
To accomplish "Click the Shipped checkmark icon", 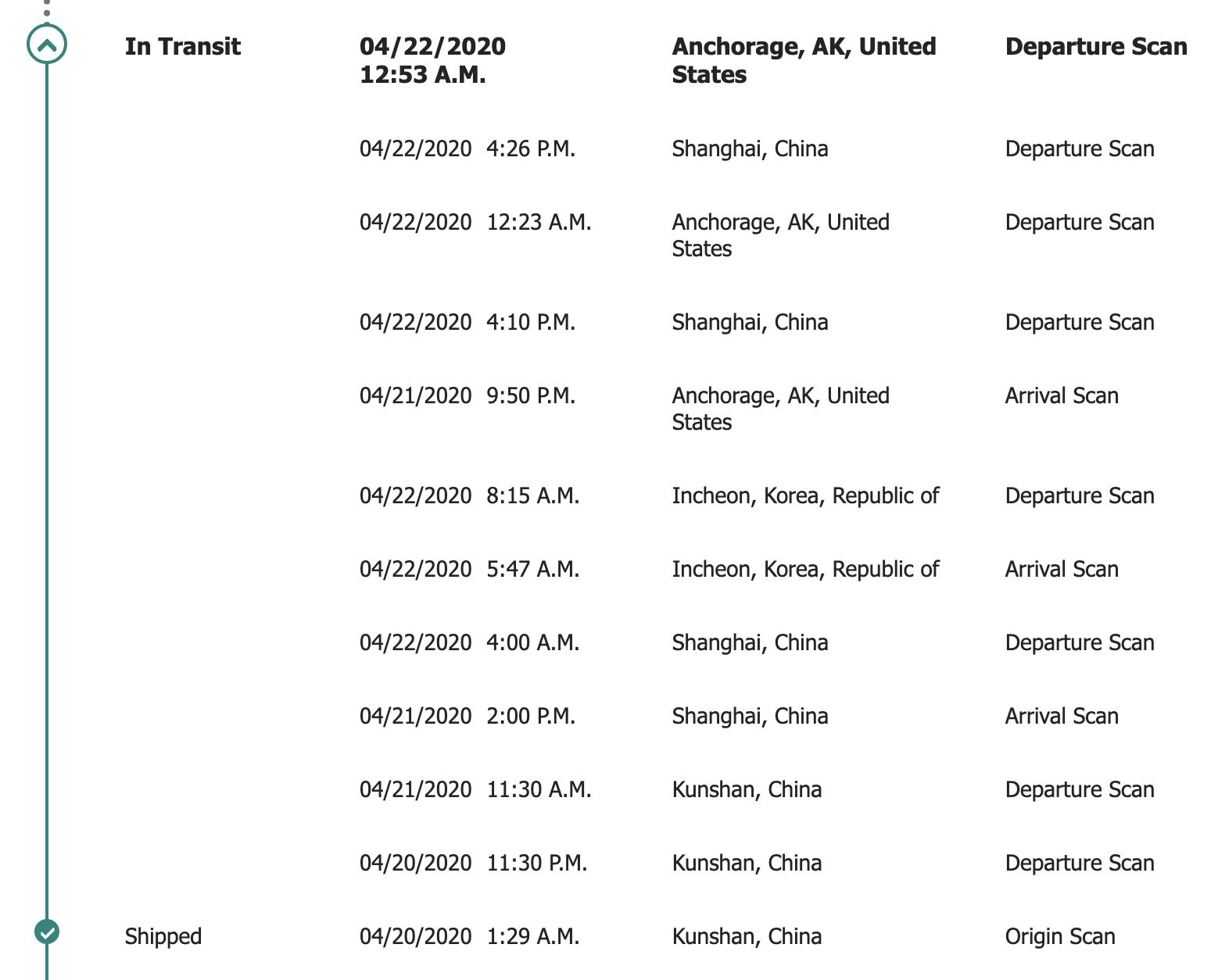I will tap(47, 932).
